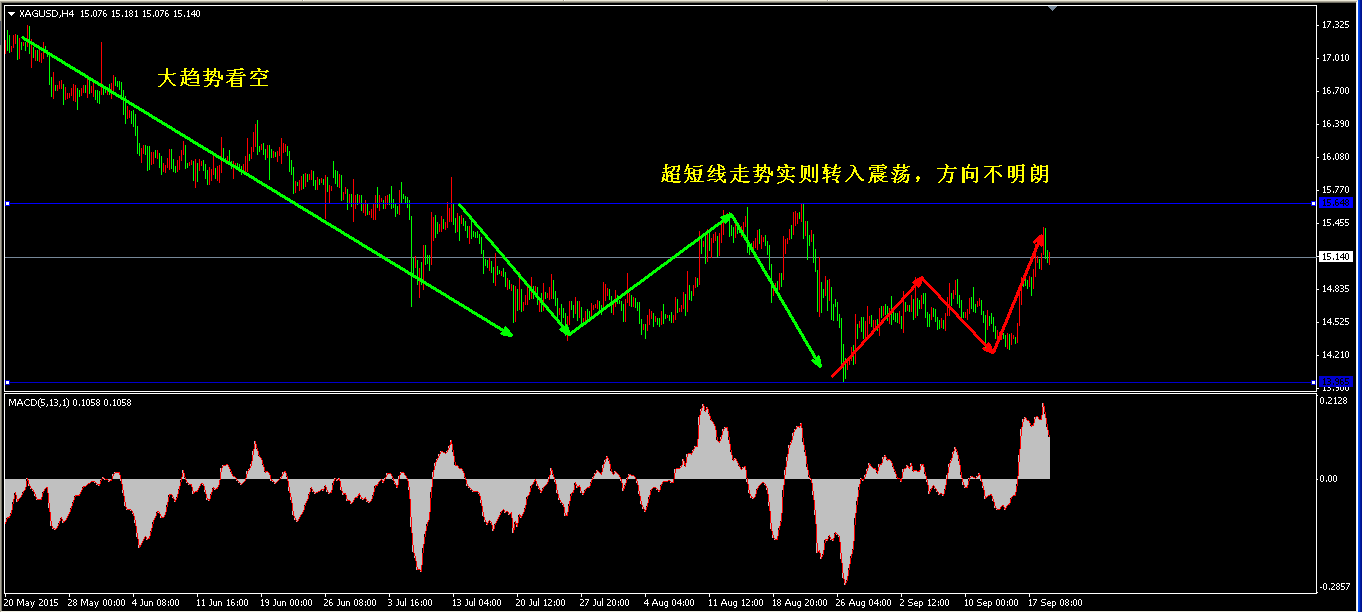Screen dimensions: 1362x612
Task: Click the 17.325 level on price scale
Action: [x=1335, y=24]
